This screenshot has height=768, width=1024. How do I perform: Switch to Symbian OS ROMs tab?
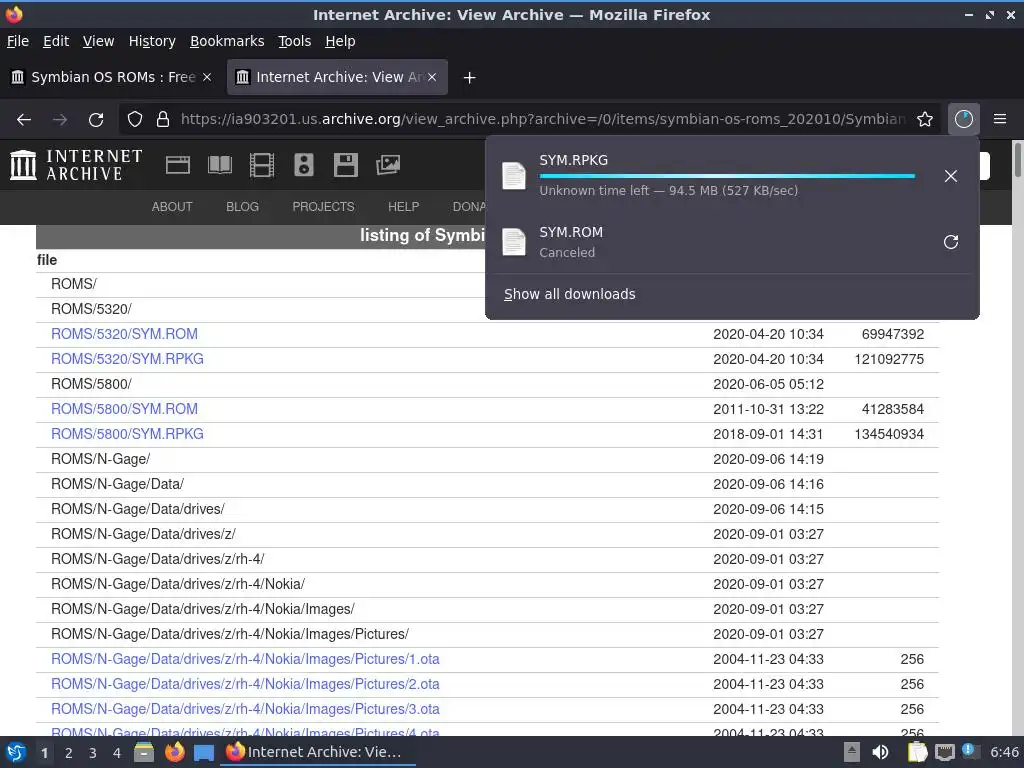(x=112, y=77)
